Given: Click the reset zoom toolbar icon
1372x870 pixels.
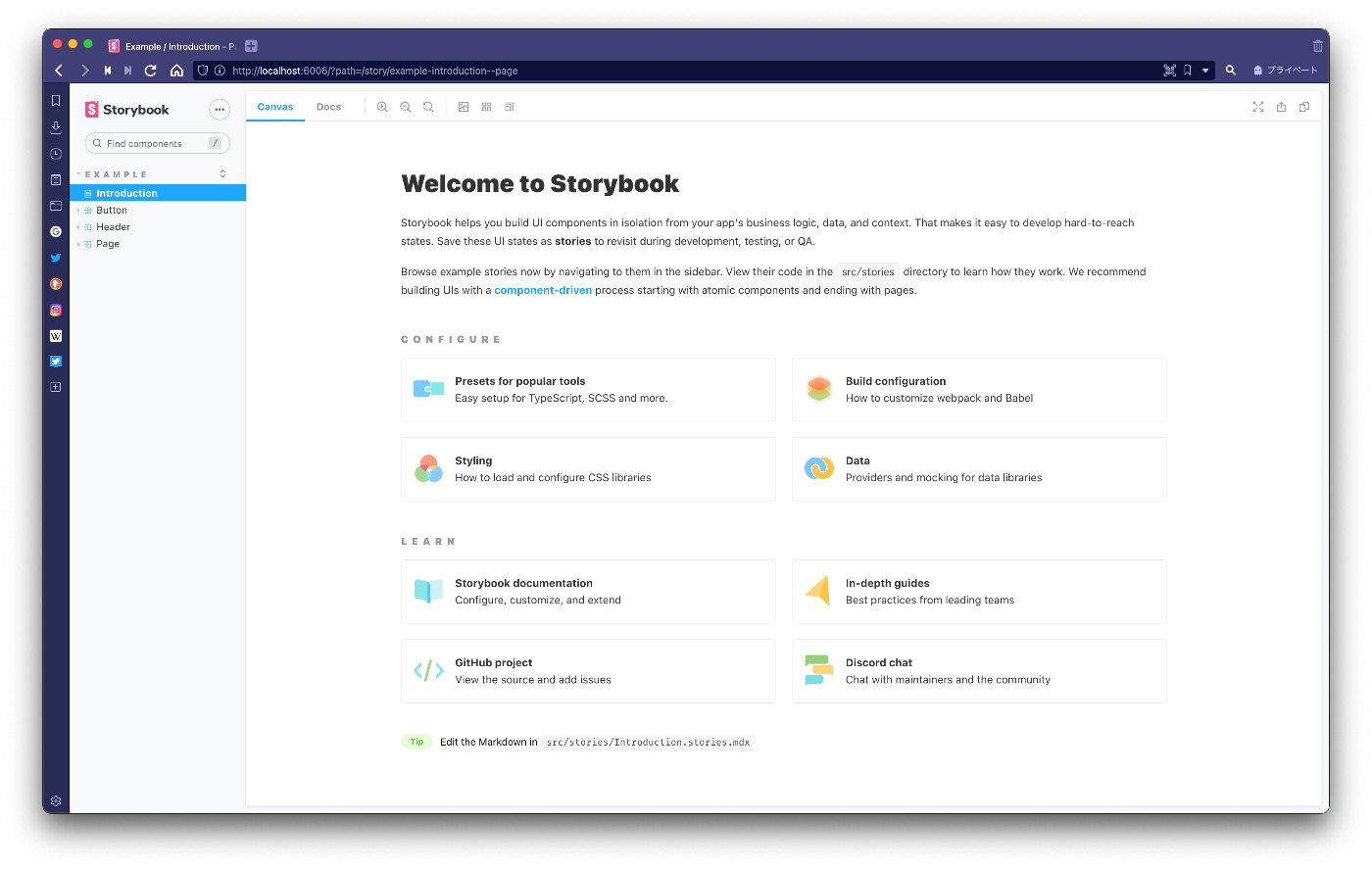Looking at the screenshot, I should click(x=428, y=107).
